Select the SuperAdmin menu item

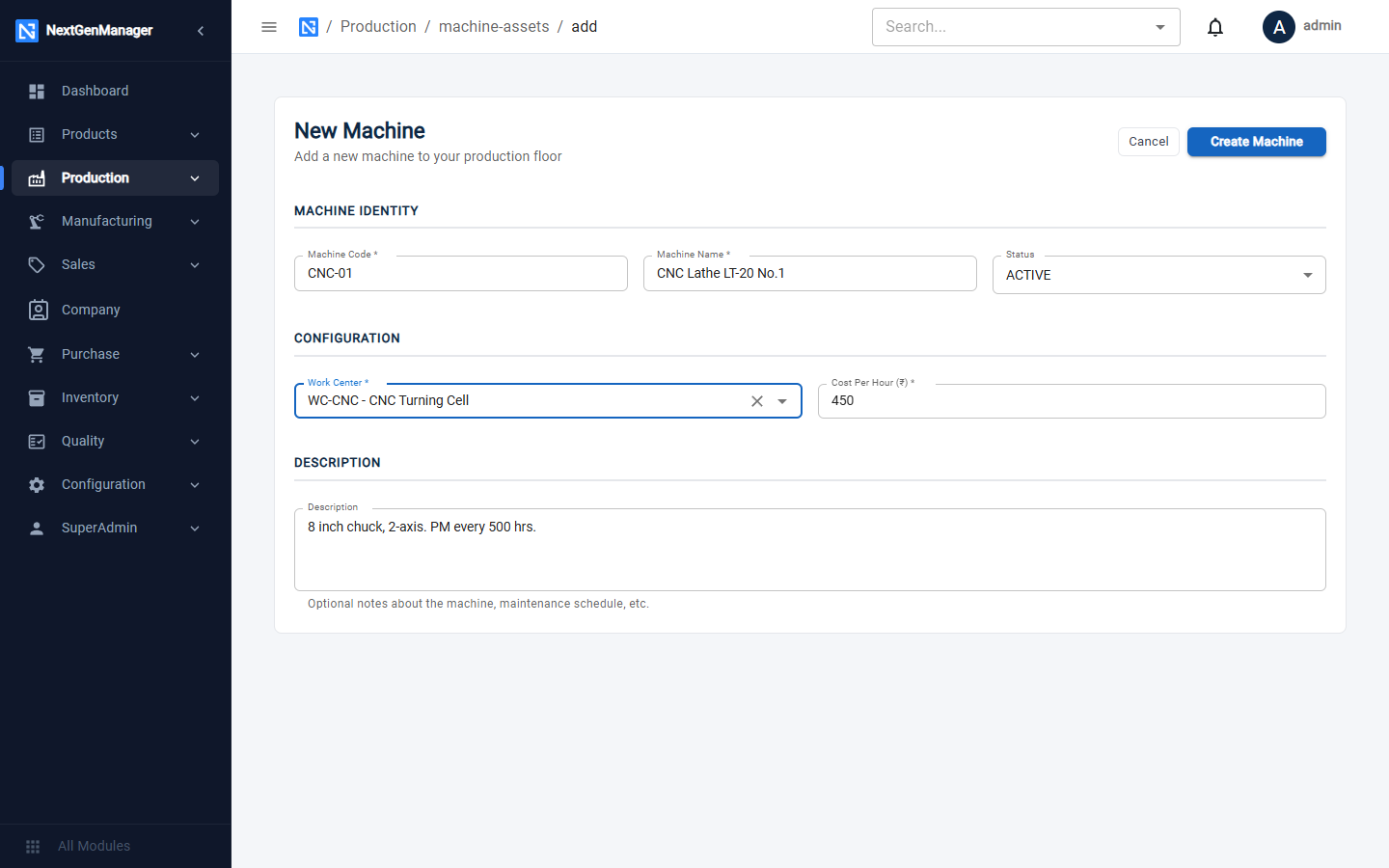116,529
